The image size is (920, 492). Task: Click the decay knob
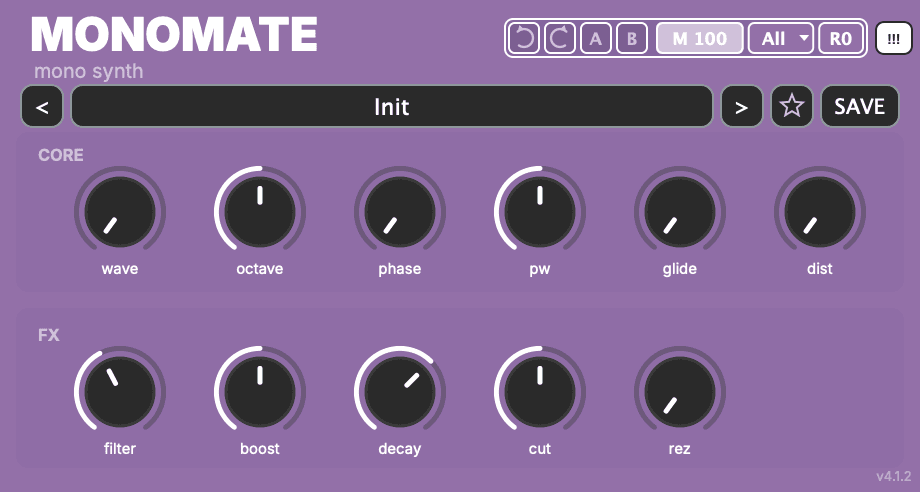[400, 392]
